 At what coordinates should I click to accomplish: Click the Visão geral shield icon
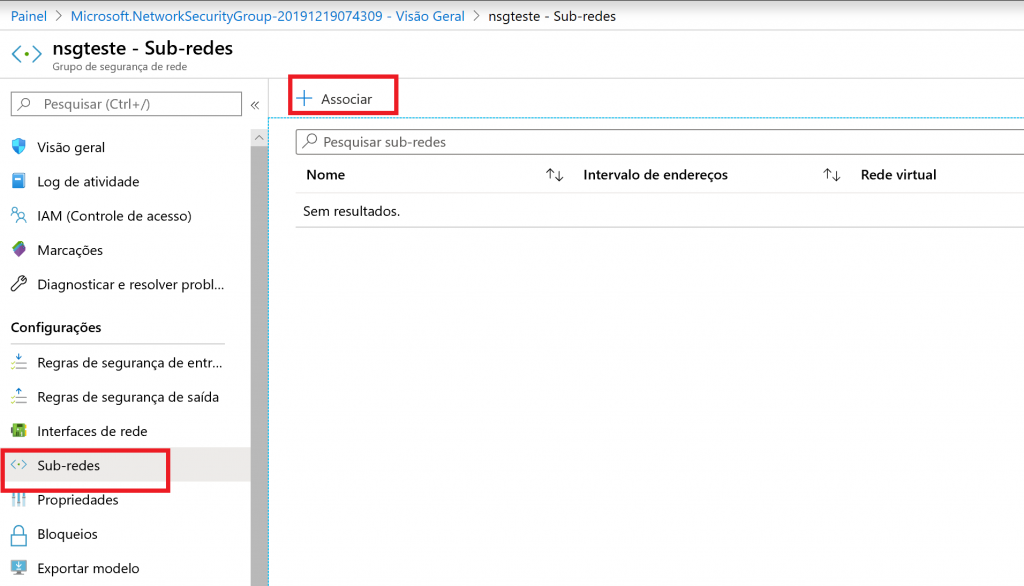click(18, 147)
